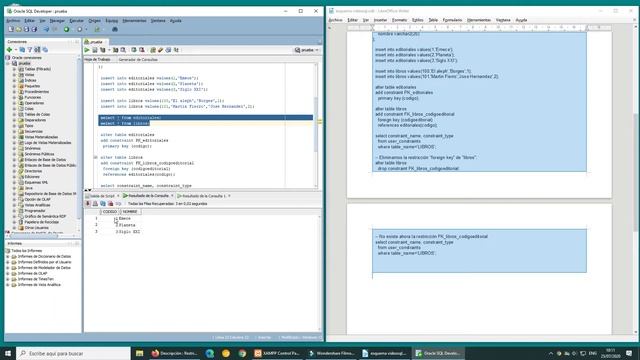Click the Run Script icon next to Run Statement
Screen dimensions: 640x360
pos(95,50)
